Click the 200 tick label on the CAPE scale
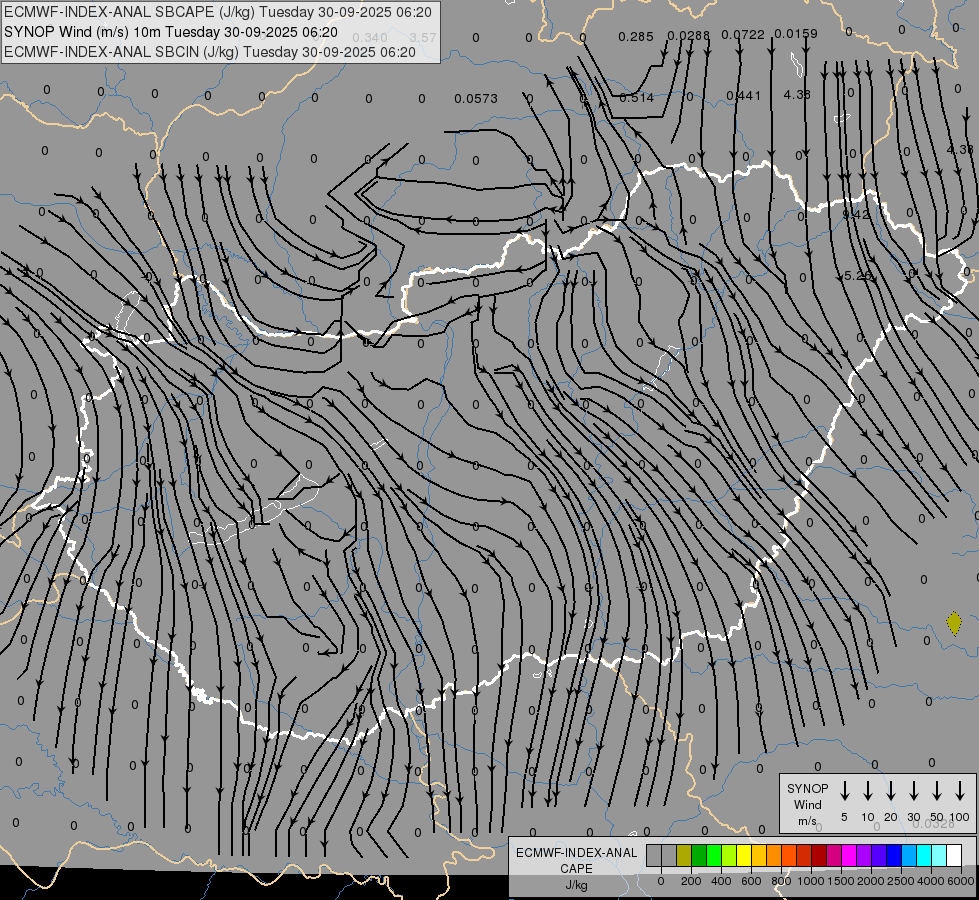 tap(691, 881)
